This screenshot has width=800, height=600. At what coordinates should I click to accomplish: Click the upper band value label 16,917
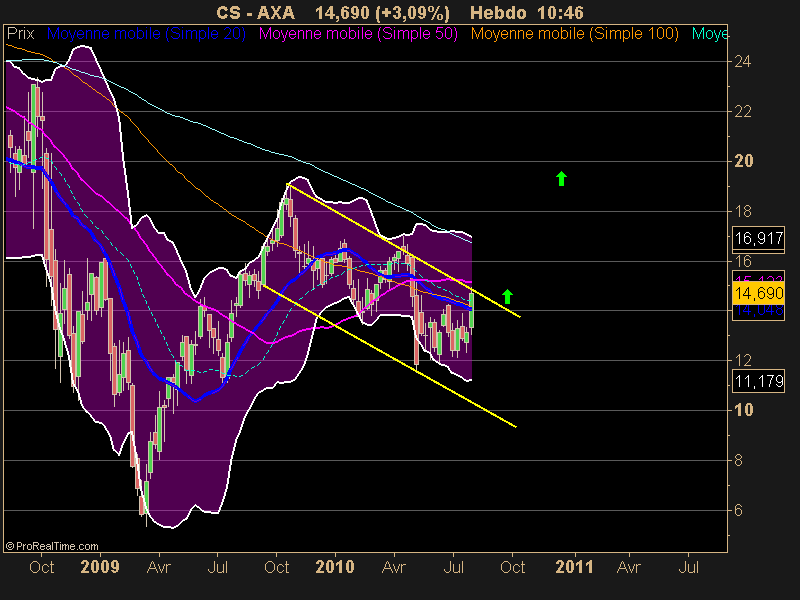click(x=759, y=238)
